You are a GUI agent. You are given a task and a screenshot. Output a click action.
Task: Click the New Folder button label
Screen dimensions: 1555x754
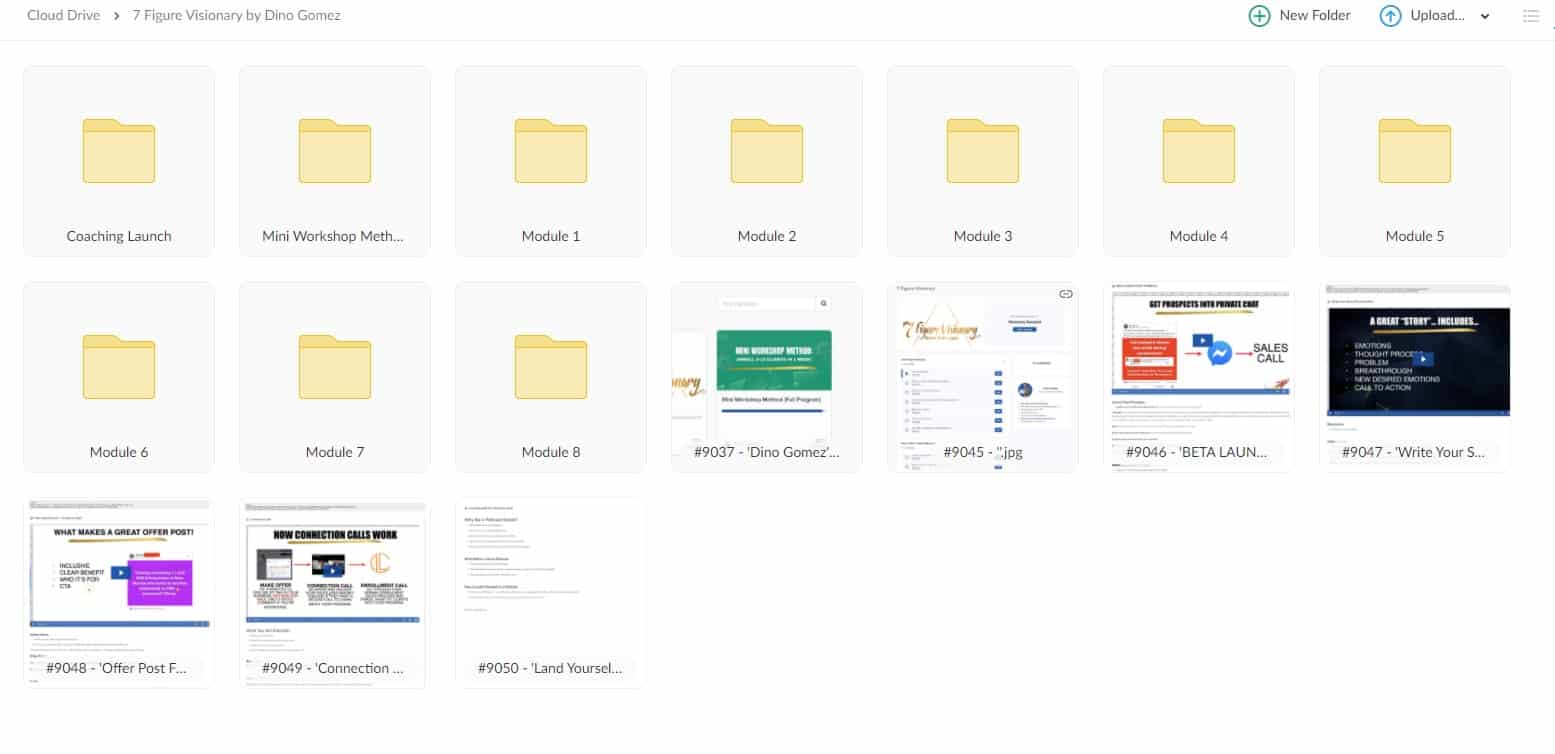1315,16
